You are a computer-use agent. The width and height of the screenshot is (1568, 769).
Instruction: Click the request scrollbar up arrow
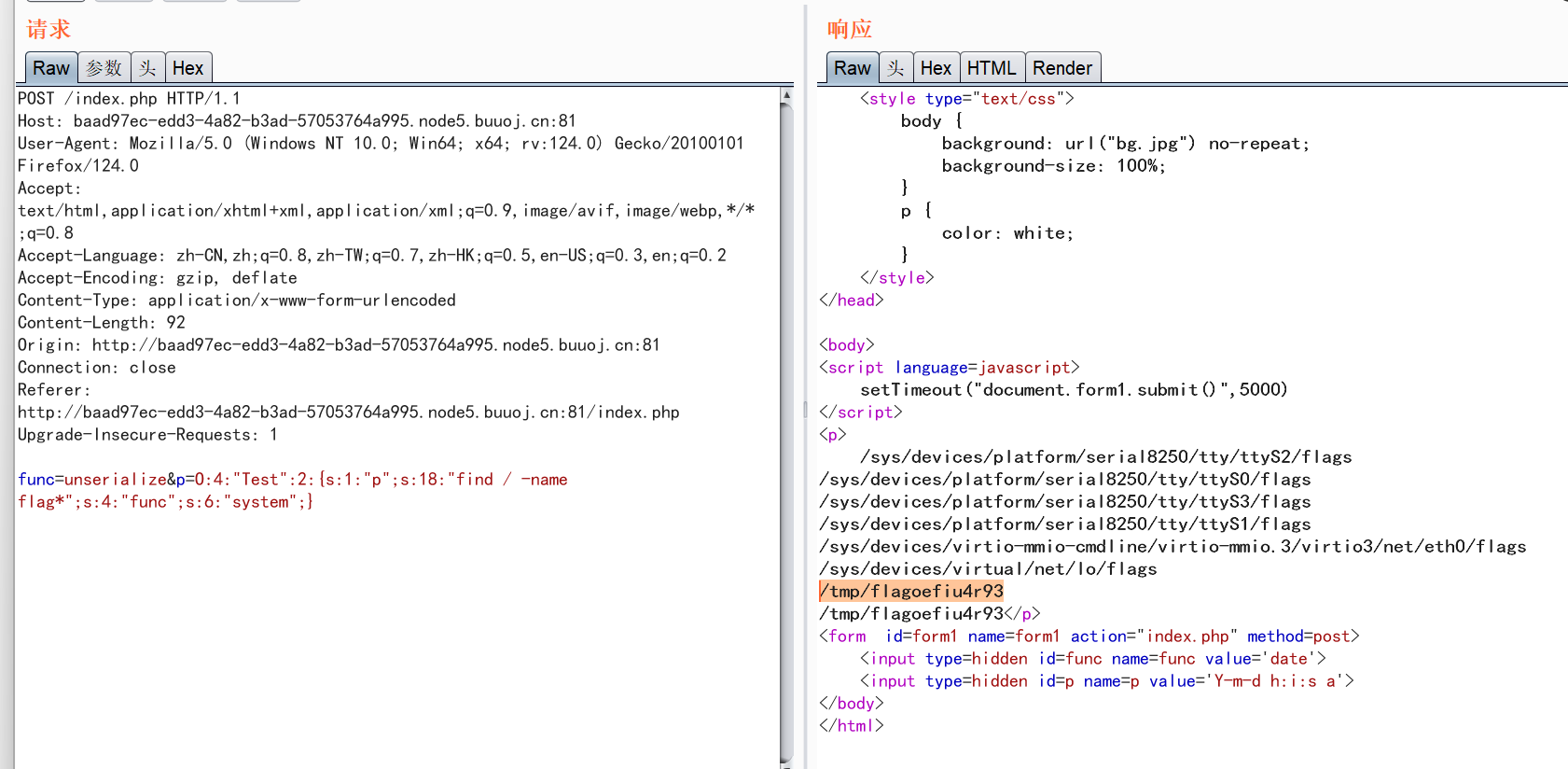coord(786,95)
